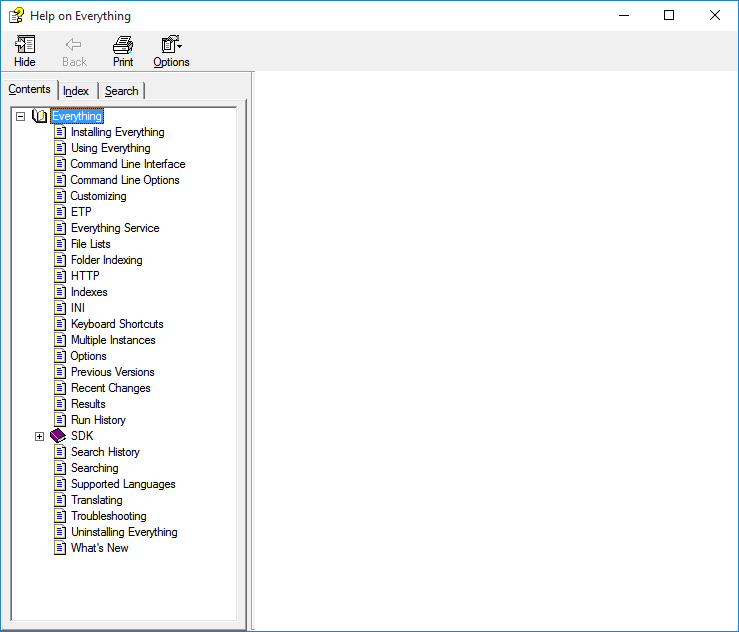Select the Everything root tree label
739x632 pixels.
pos(77,116)
